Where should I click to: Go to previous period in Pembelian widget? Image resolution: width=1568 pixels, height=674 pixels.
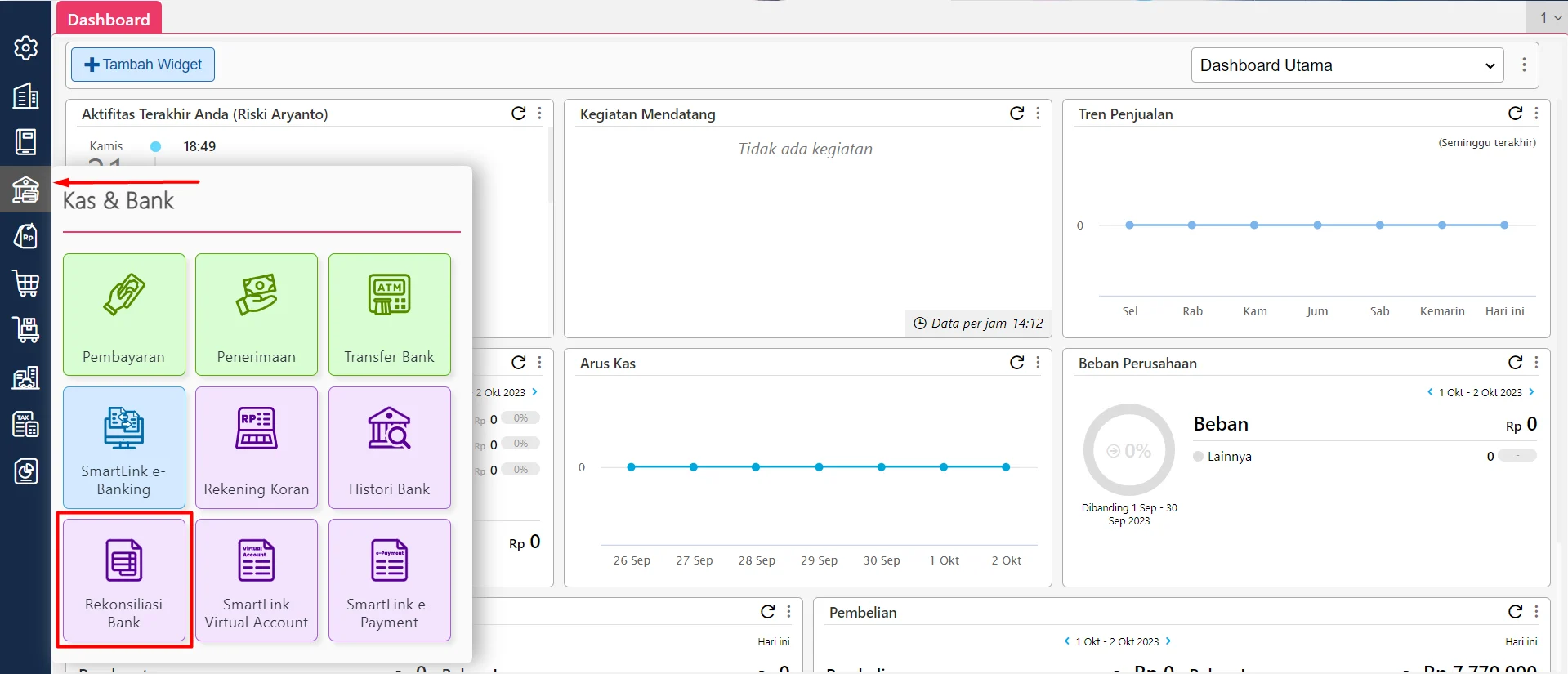click(x=1066, y=641)
